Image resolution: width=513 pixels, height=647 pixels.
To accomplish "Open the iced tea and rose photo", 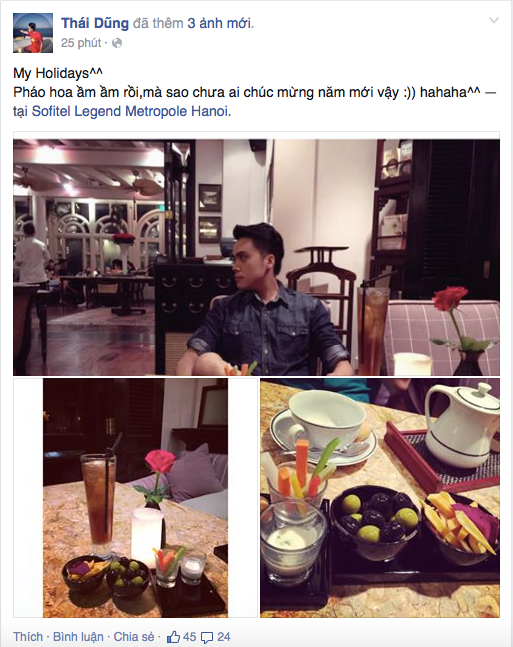I will [135, 498].
